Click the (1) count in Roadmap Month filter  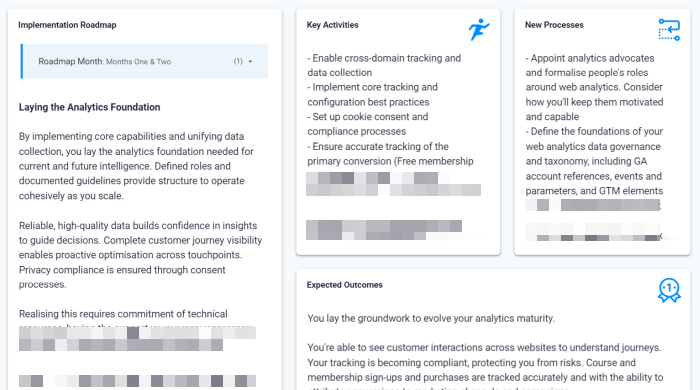click(238, 62)
